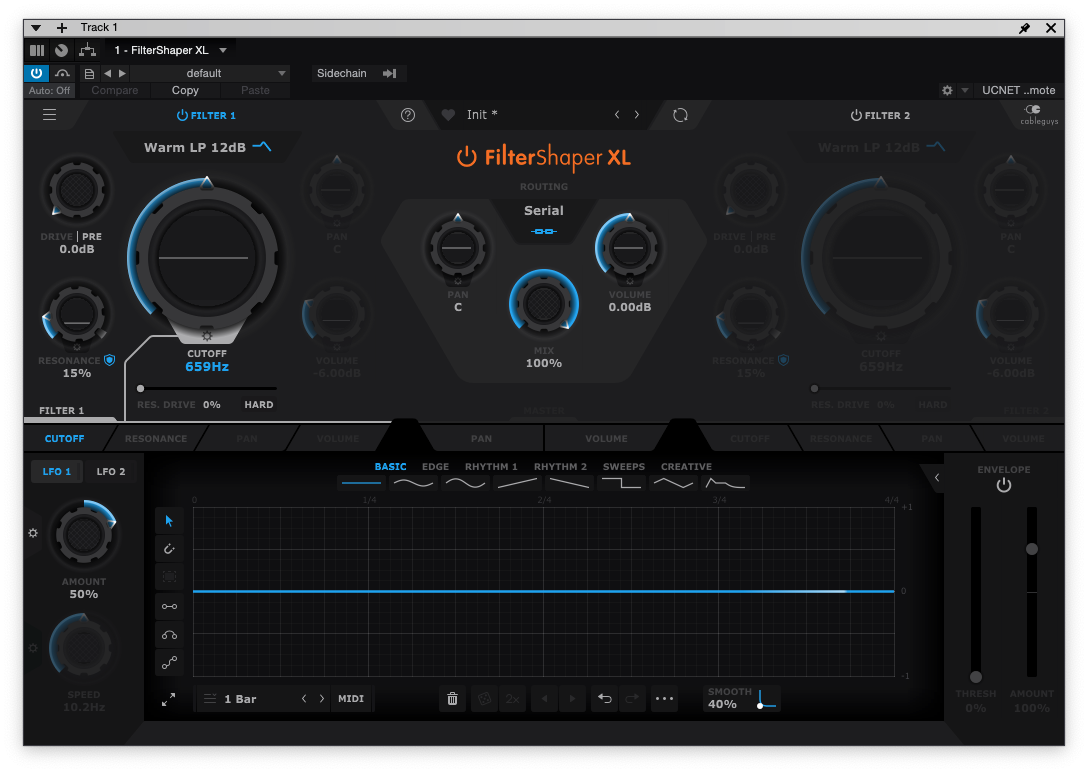Toggle plugin bypass power in host bar
The width and height of the screenshot is (1088, 773).
pyautogui.click(x=36, y=73)
